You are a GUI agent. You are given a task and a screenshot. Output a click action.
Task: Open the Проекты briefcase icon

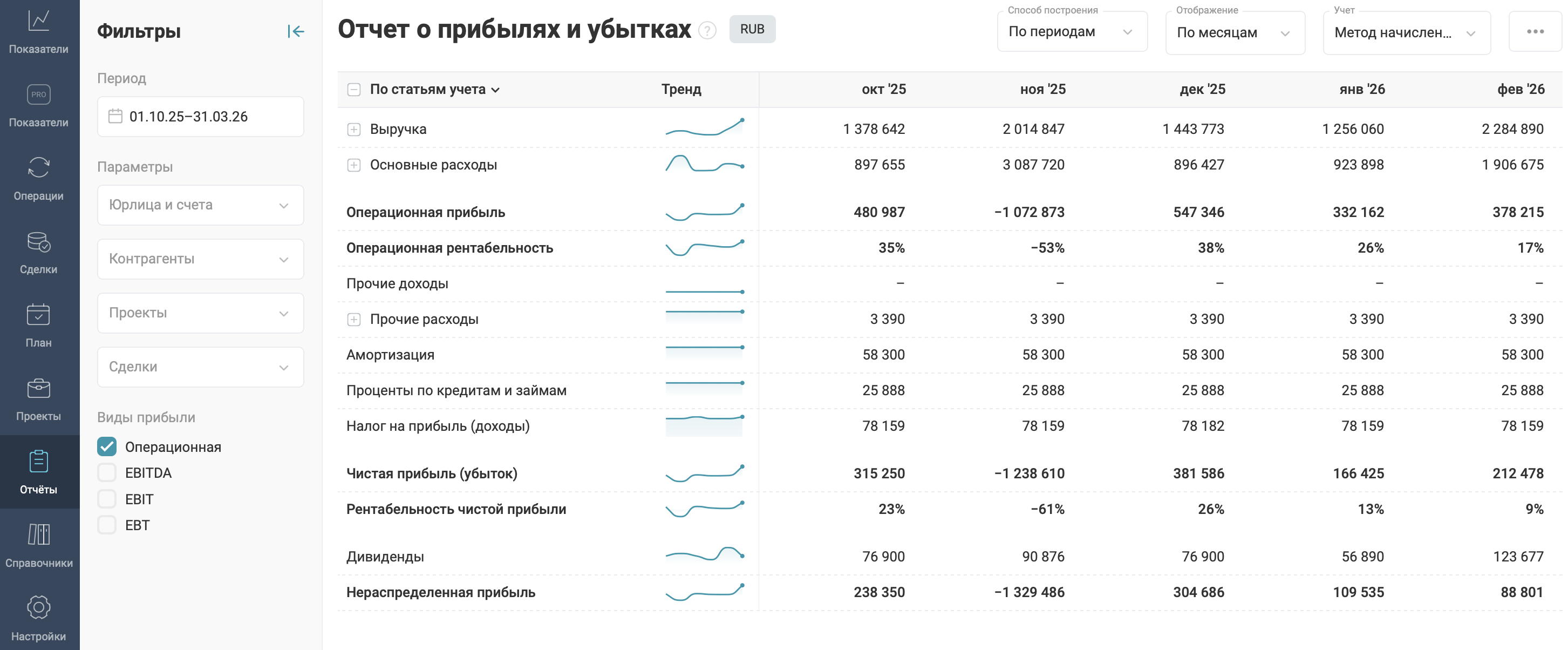(x=38, y=398)
